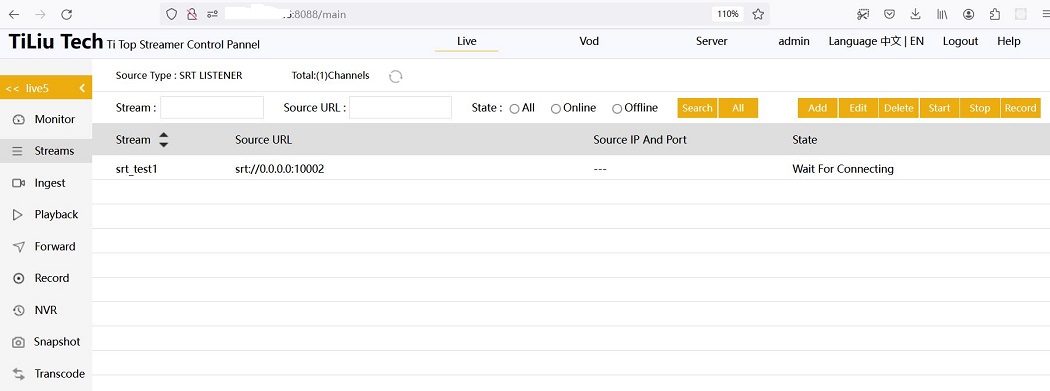Screen dimensions: 1050x391
Task: Select the Online state radio button
Action: pyautogui.click(x=556, y=108)
